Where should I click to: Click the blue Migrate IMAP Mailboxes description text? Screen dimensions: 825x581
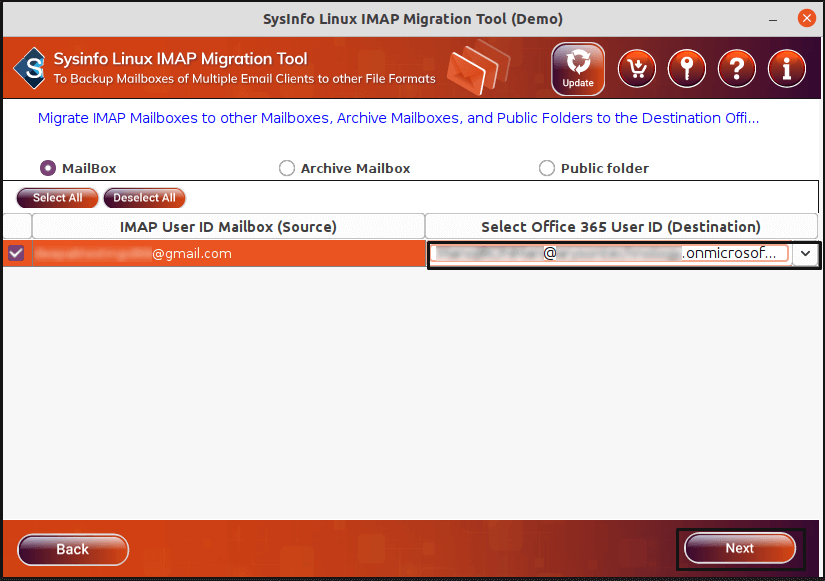tap(398, 118)
